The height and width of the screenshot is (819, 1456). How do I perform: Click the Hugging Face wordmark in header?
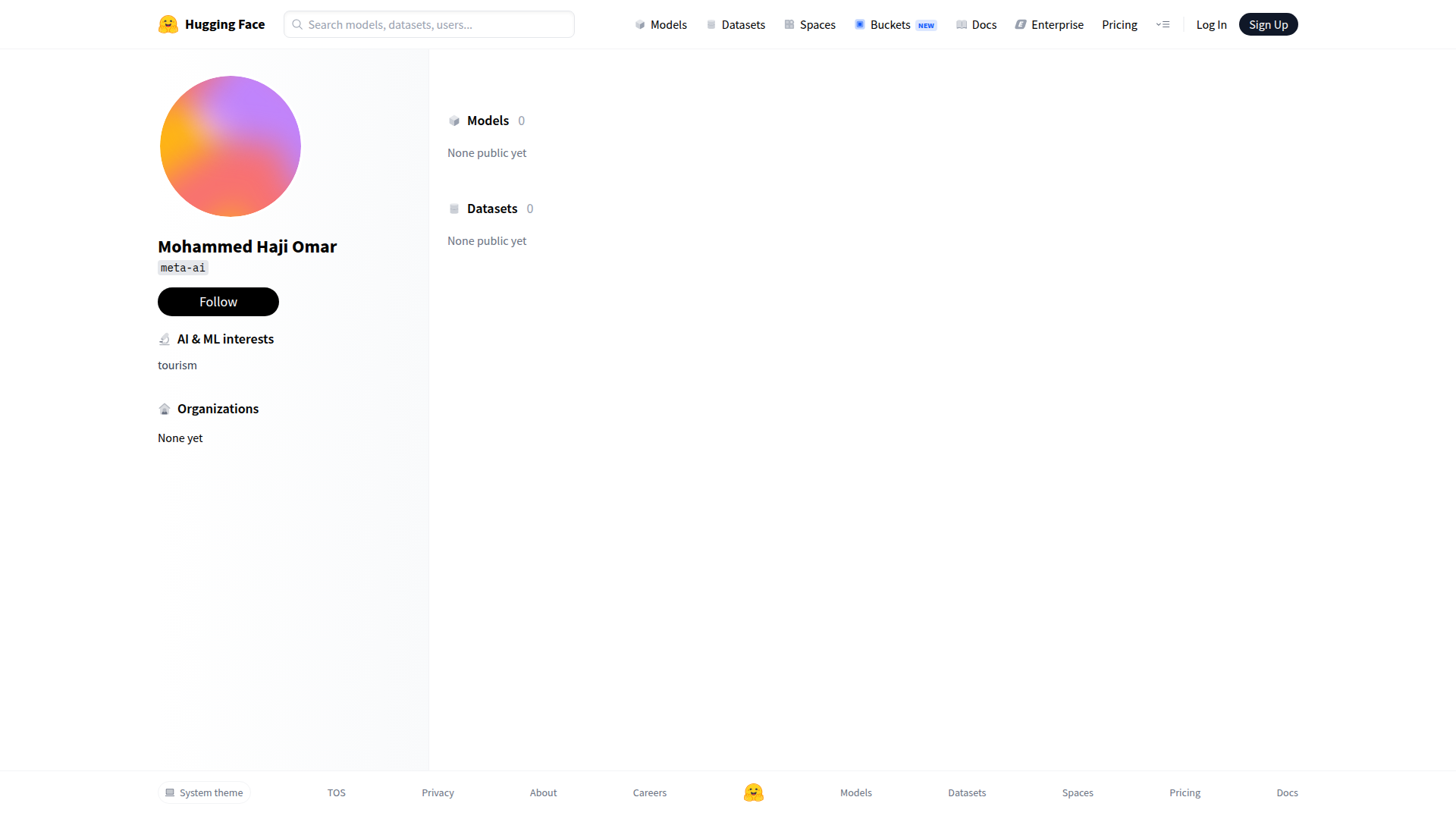pyautogui.click(x=225, y=24)
